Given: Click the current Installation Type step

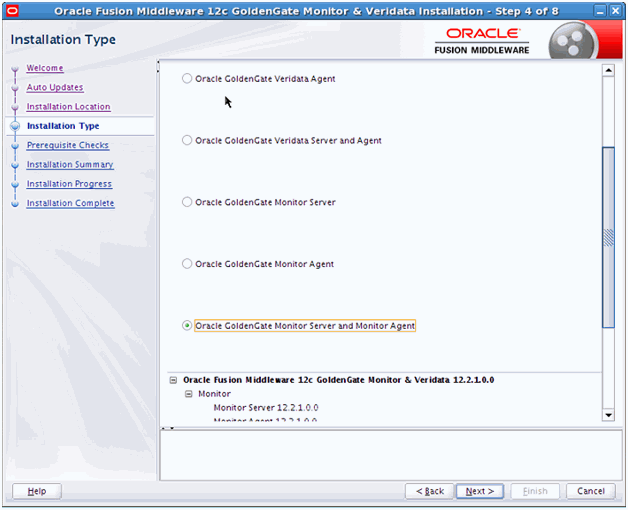Looking at the screenshot, I should click(63, 126).
